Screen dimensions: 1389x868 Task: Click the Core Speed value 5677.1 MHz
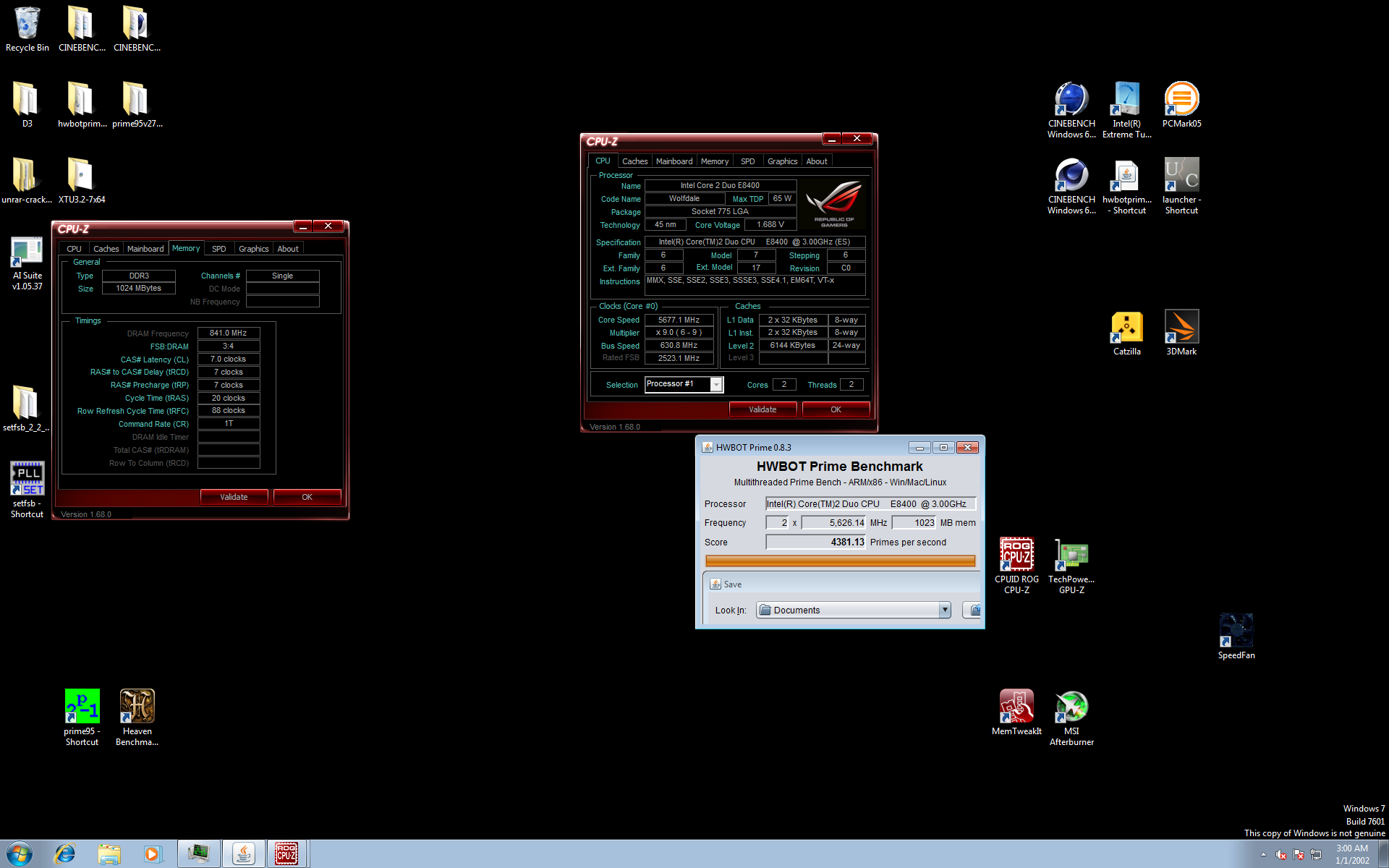click(x=679, y=320)
